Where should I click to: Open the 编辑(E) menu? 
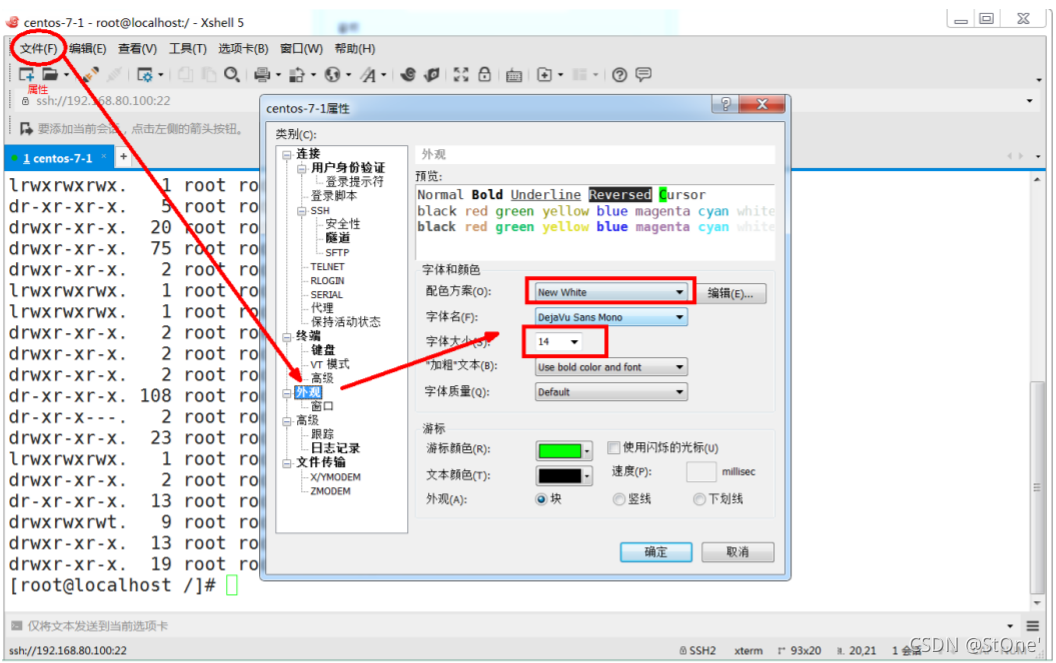[x=88, y=49]
